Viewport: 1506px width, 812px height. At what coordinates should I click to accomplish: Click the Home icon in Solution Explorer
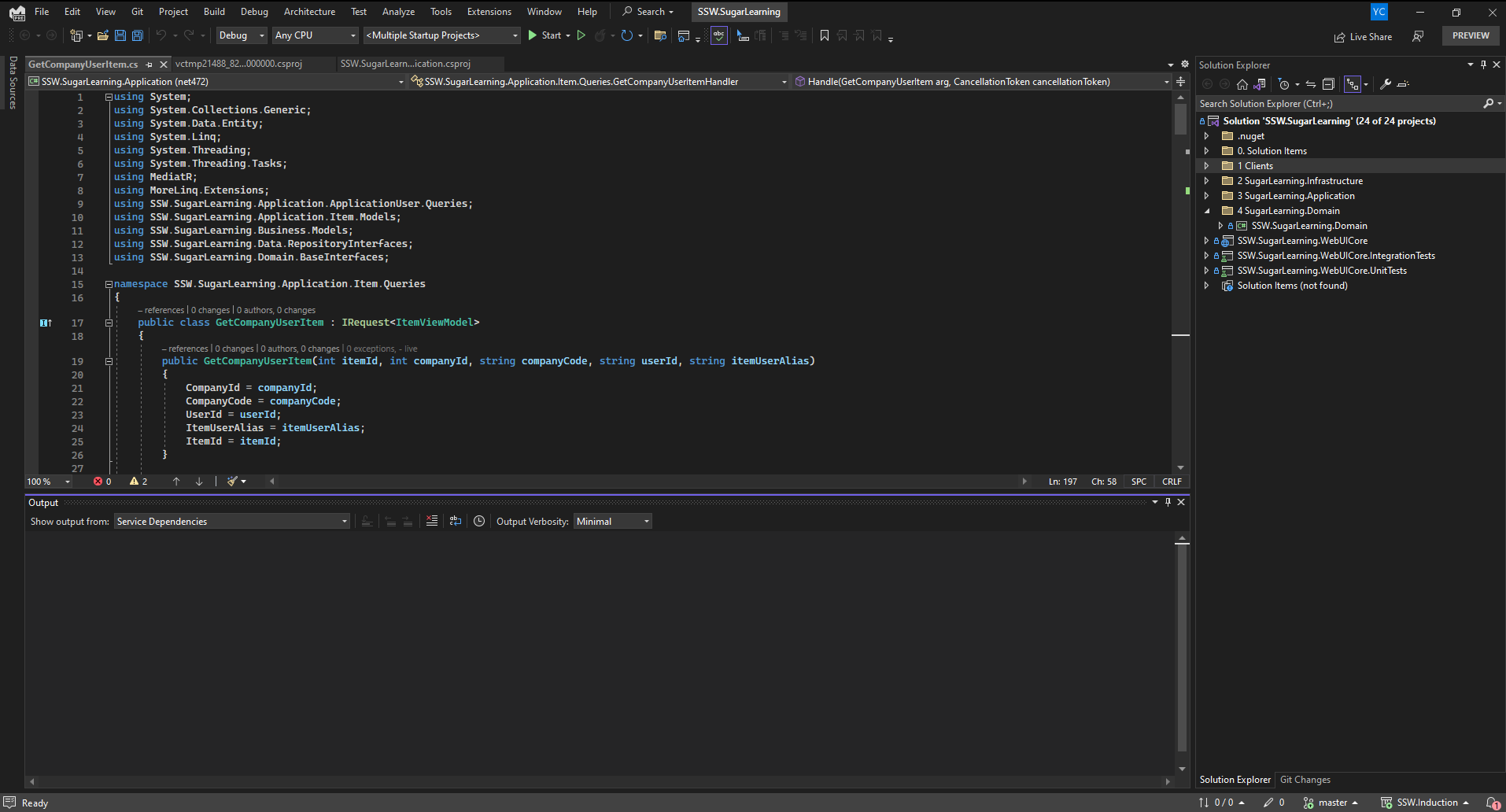coord(1242,84)
